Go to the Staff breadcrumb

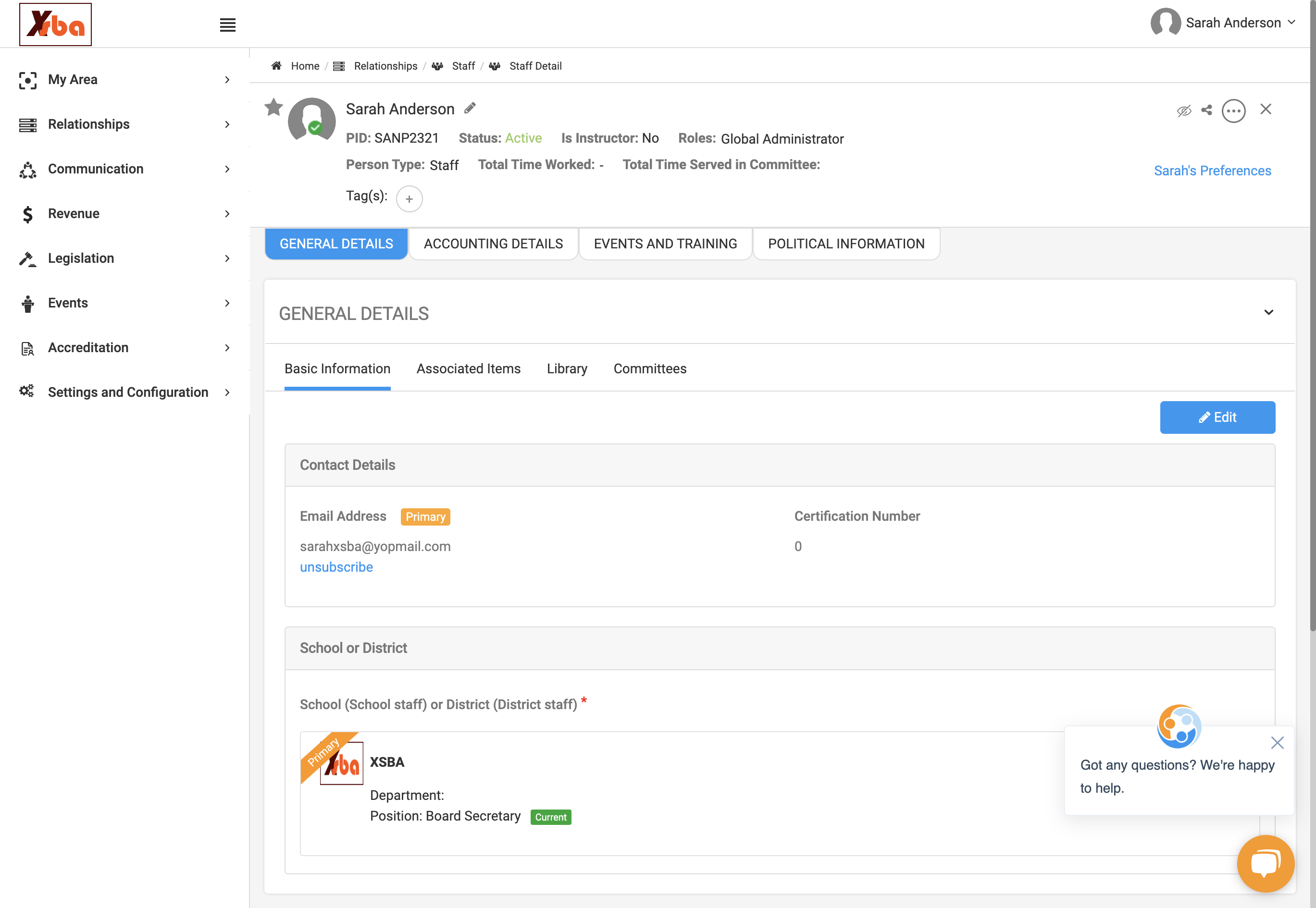coord(463,66)
